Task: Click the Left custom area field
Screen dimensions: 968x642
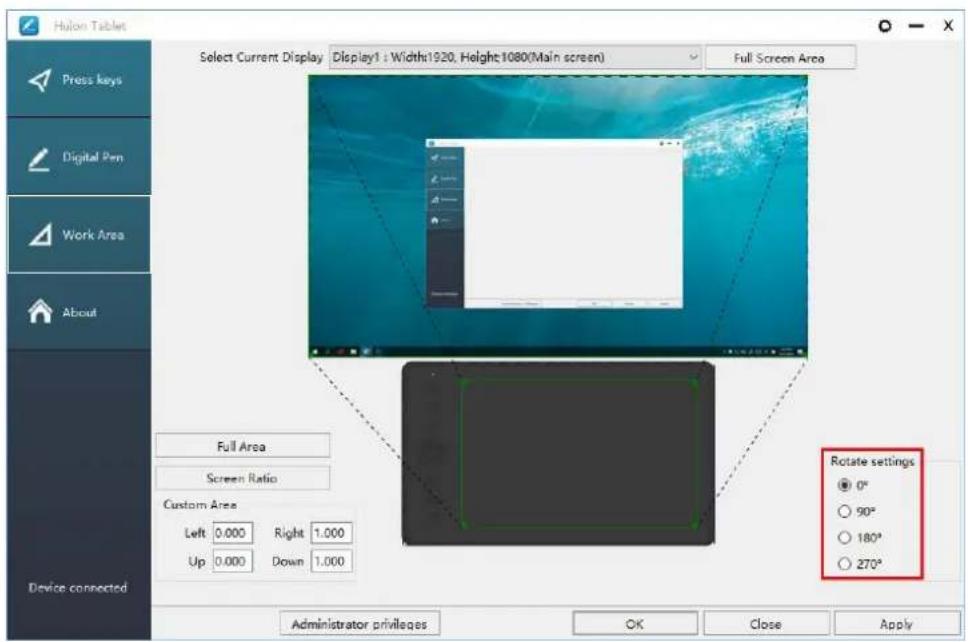Action: pos(232,533)
